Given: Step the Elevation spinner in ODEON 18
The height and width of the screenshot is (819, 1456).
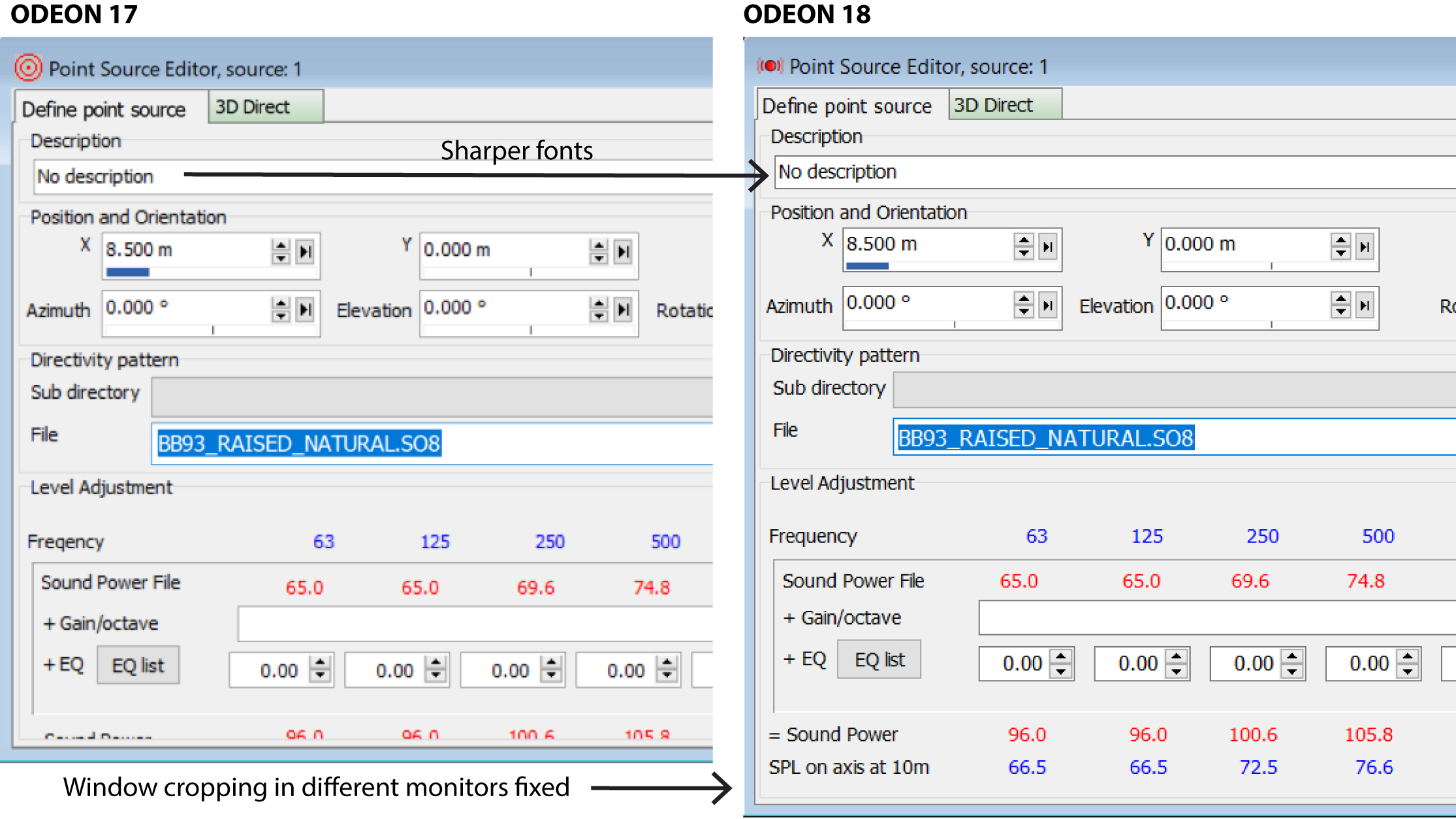Looking at the screenshot, I should pos(1340,305).
